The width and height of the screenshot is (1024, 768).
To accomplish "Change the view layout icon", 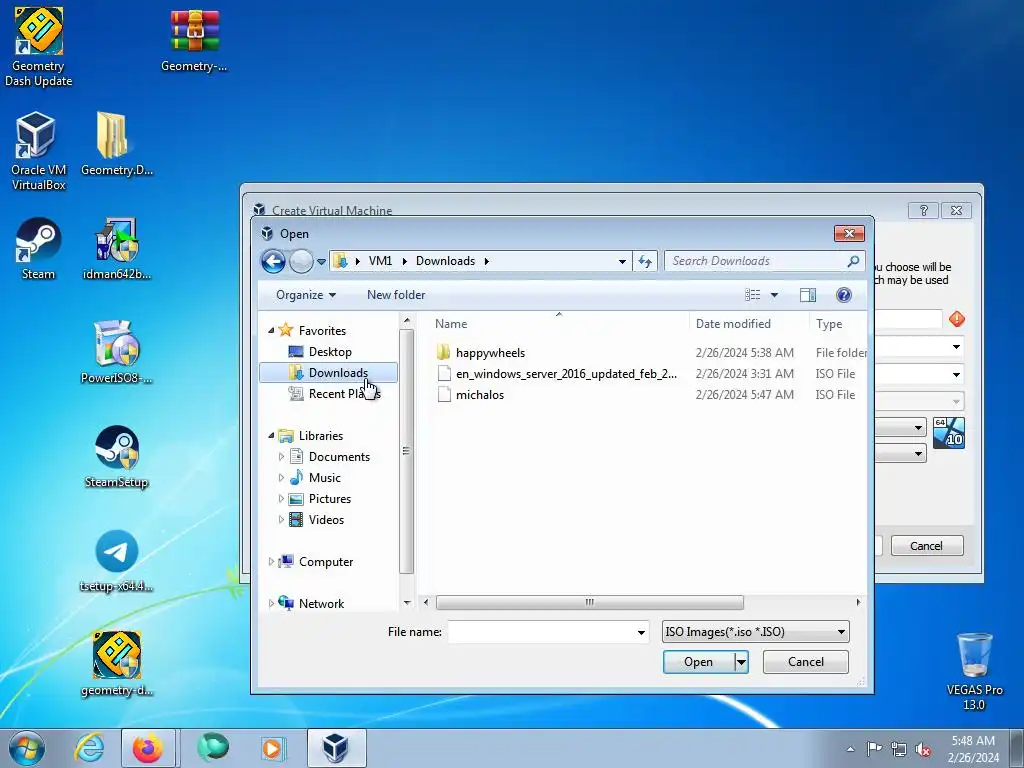I will (x=753, y=295).
